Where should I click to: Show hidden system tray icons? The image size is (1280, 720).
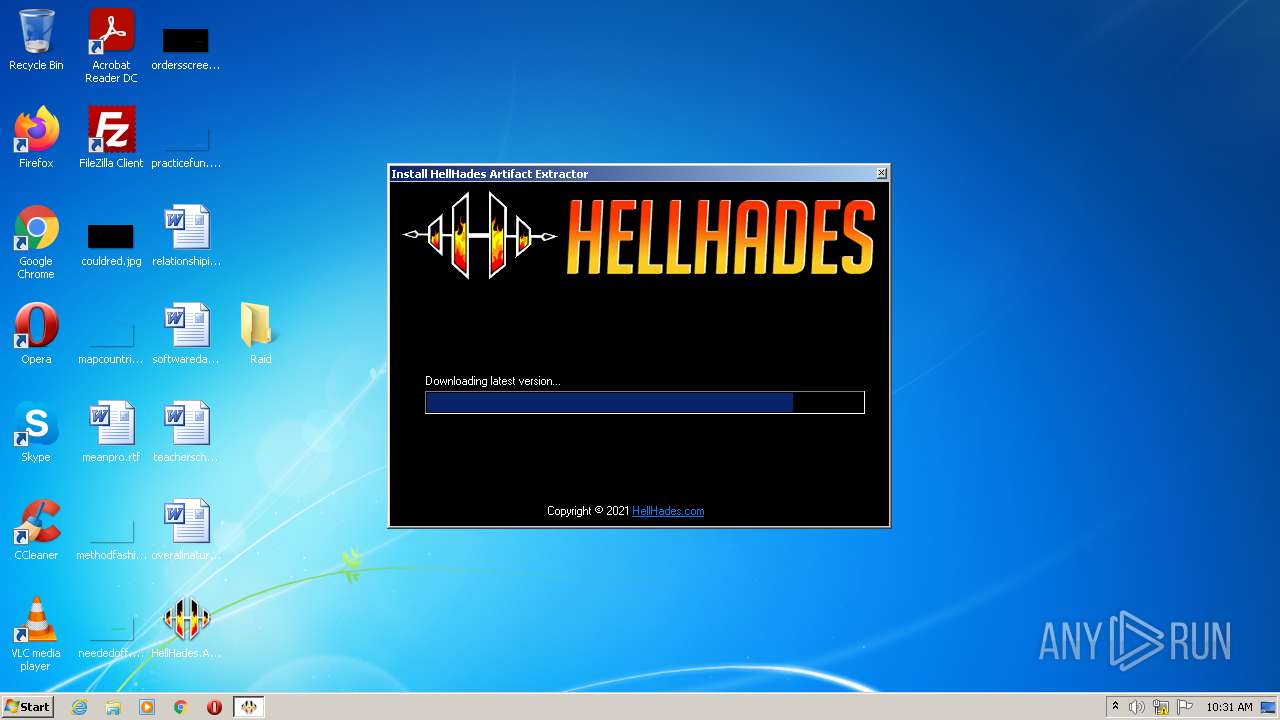[1115, 707]
